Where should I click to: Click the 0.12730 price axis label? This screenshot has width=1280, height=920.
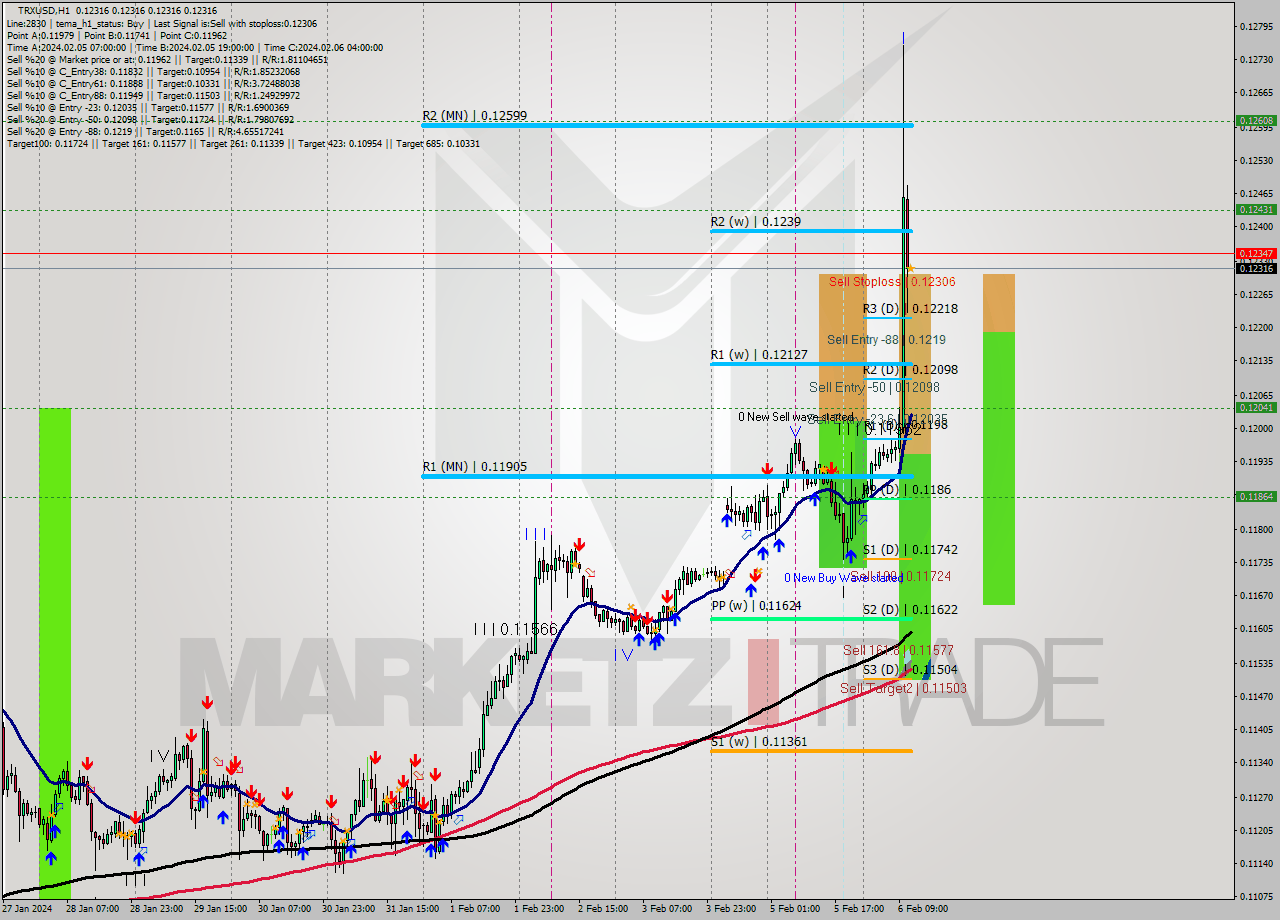1256,59
